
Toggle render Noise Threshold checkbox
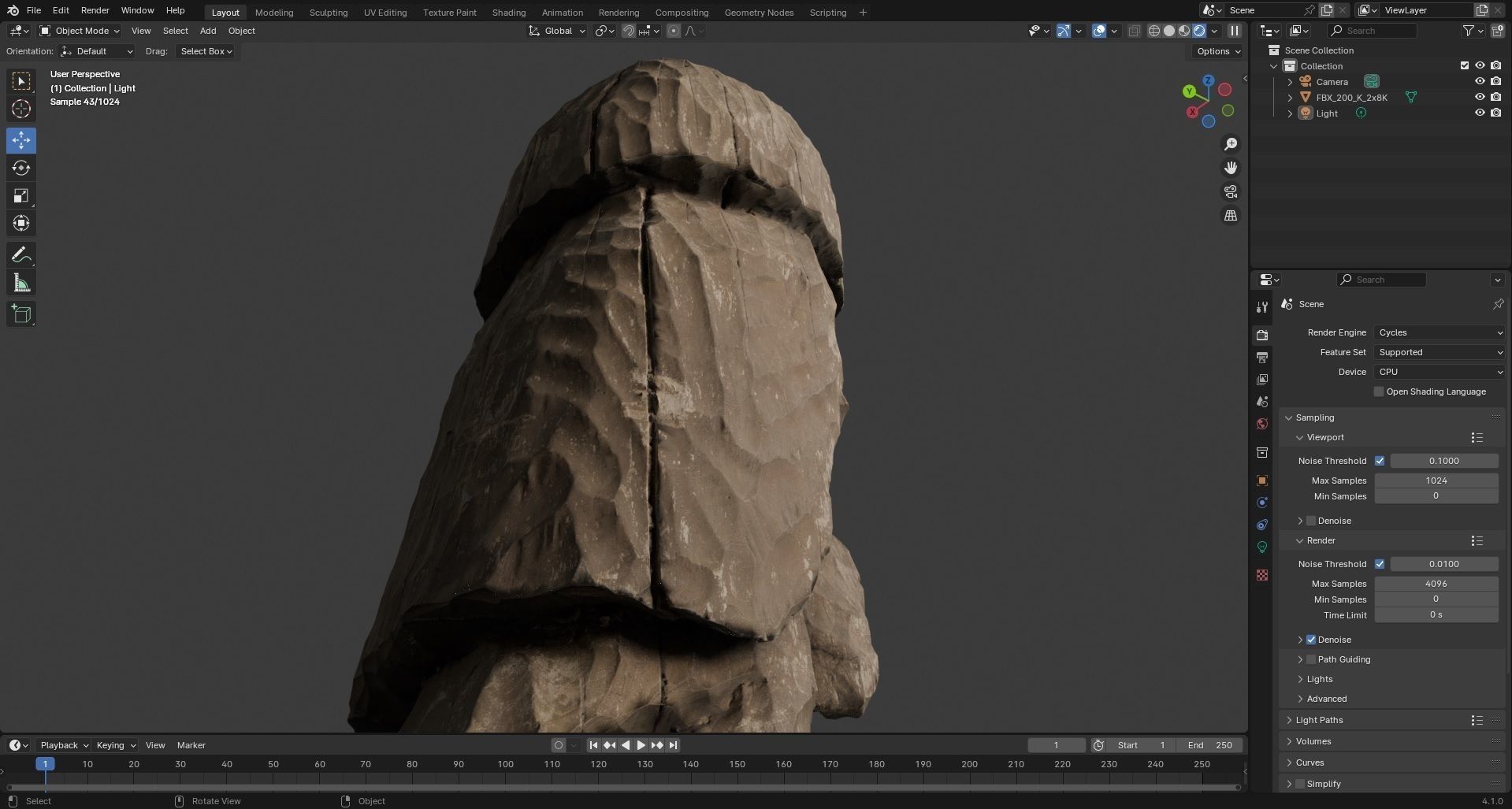(1380, 564)
